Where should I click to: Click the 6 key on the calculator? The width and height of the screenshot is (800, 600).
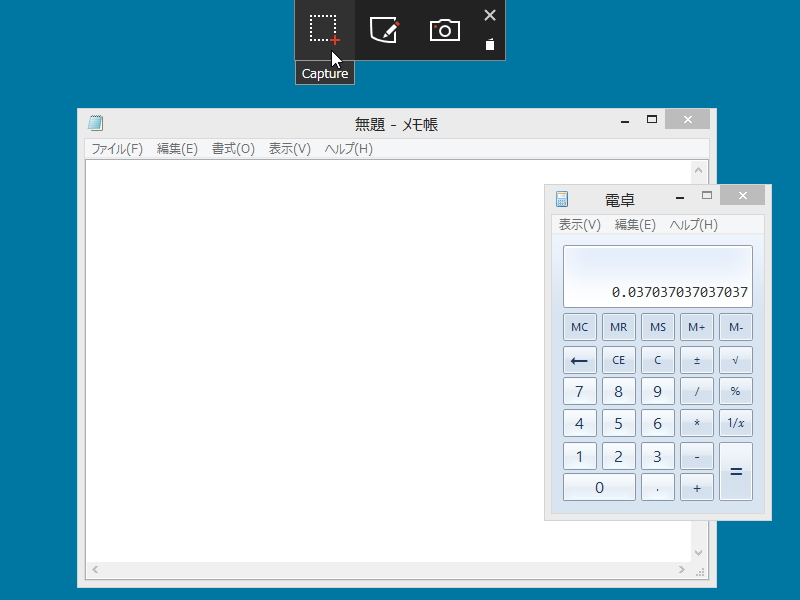pyautogui.click(x=658, y=423)
